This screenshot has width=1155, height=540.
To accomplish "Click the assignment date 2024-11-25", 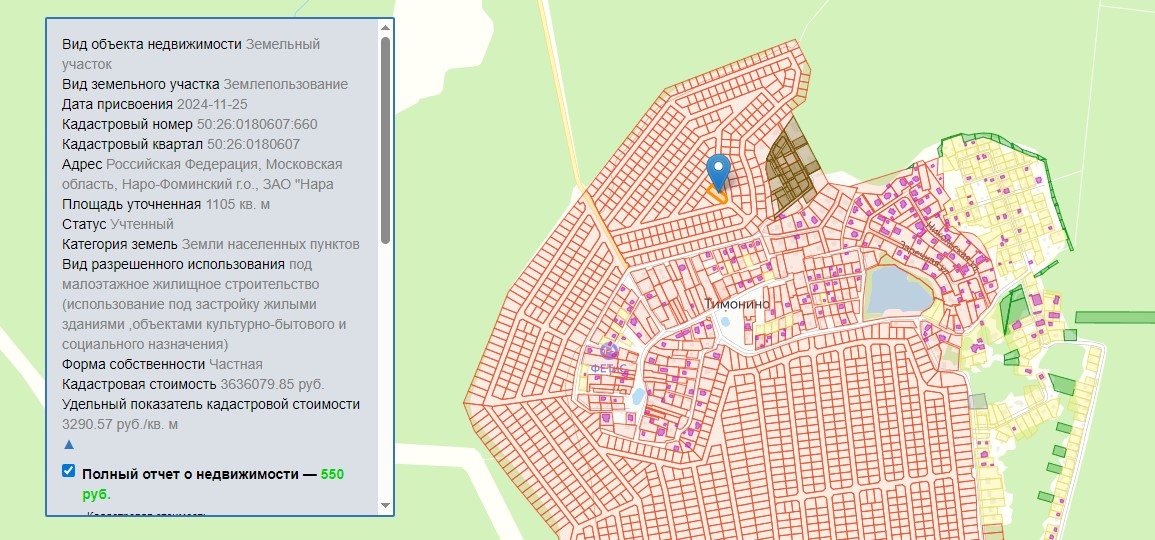I will (212, 104).
